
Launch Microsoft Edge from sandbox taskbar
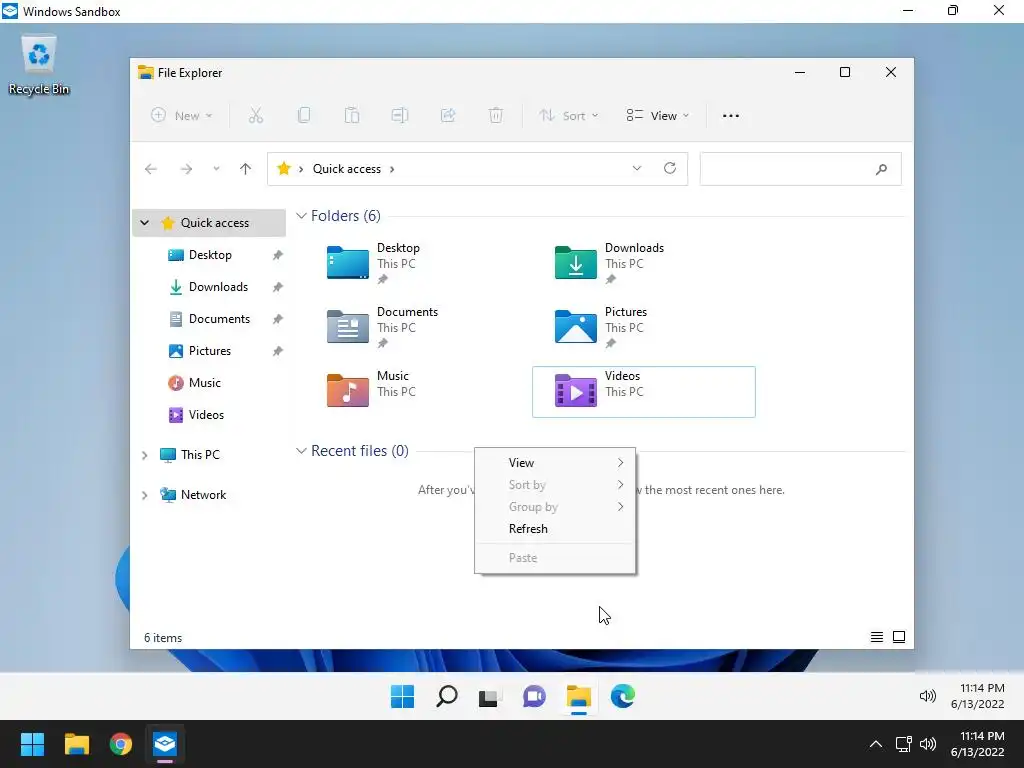click(622, 696)
